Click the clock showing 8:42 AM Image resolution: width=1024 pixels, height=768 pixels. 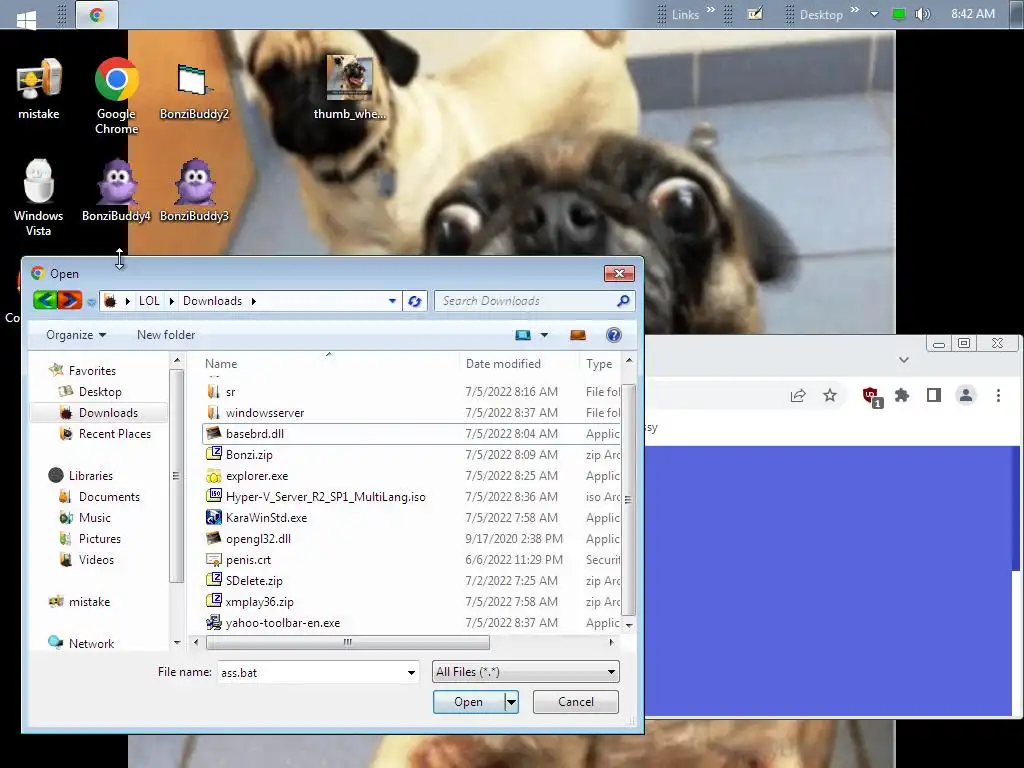(x=972, y=14)
